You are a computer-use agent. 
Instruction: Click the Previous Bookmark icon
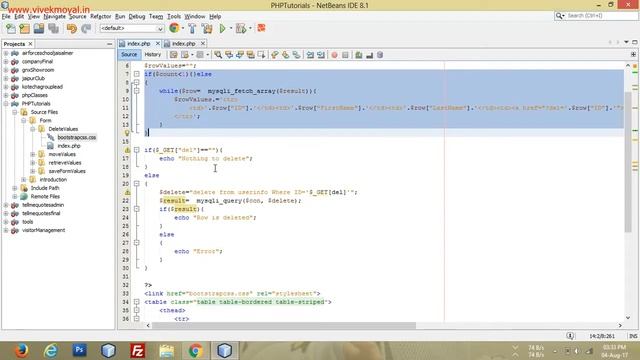click(x=275, y=55)
